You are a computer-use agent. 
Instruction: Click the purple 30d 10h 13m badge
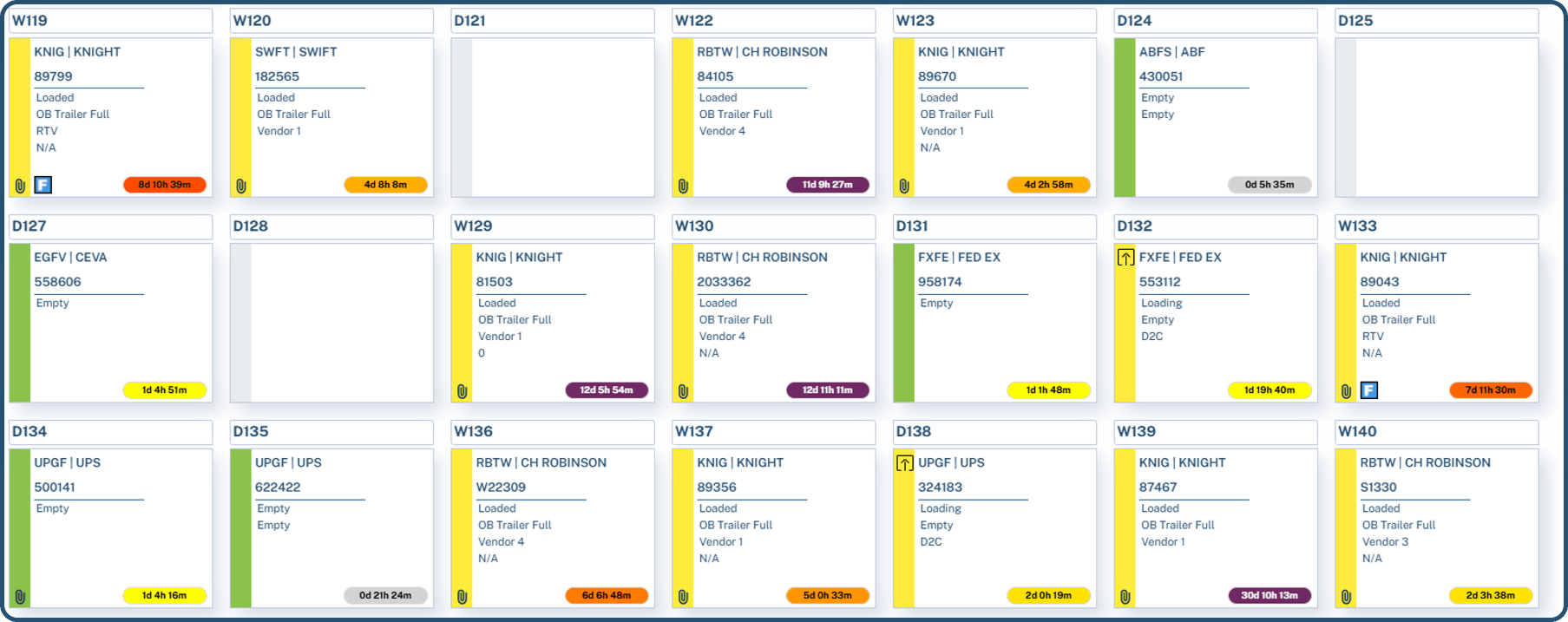pyautogui.click(x=1269, y=596)
